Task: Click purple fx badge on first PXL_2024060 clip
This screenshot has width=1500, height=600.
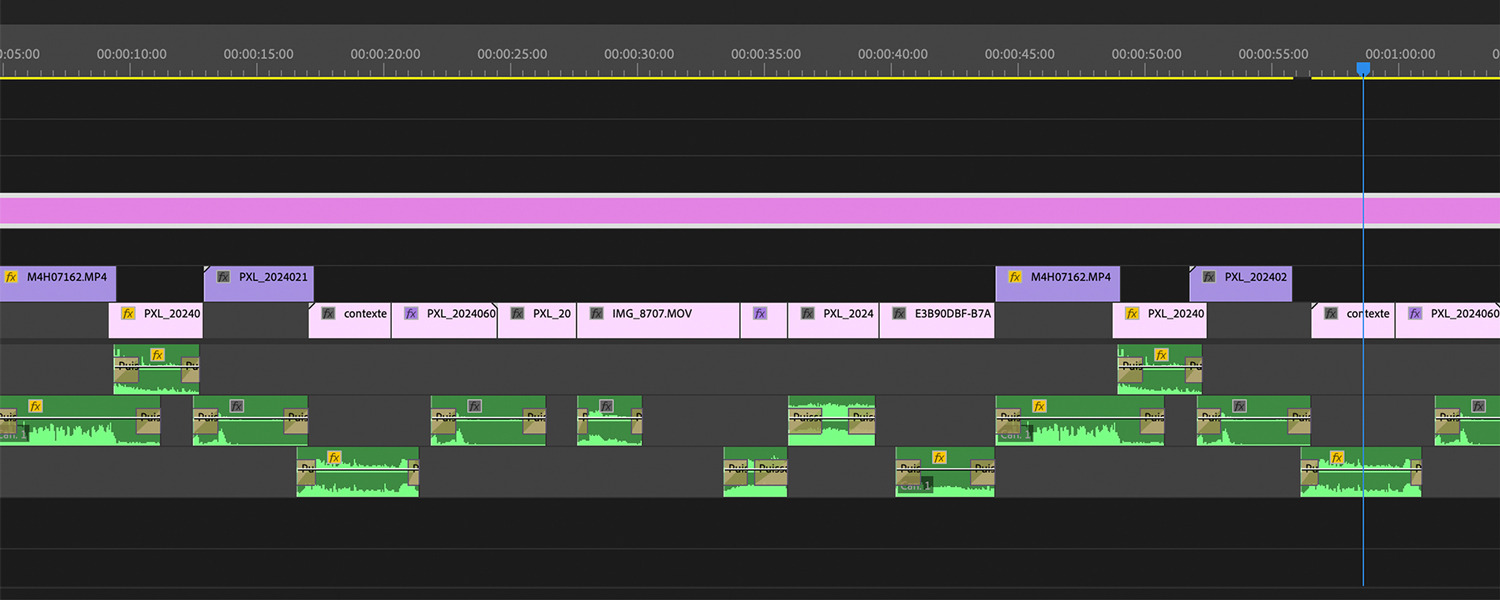Action: 411,314
